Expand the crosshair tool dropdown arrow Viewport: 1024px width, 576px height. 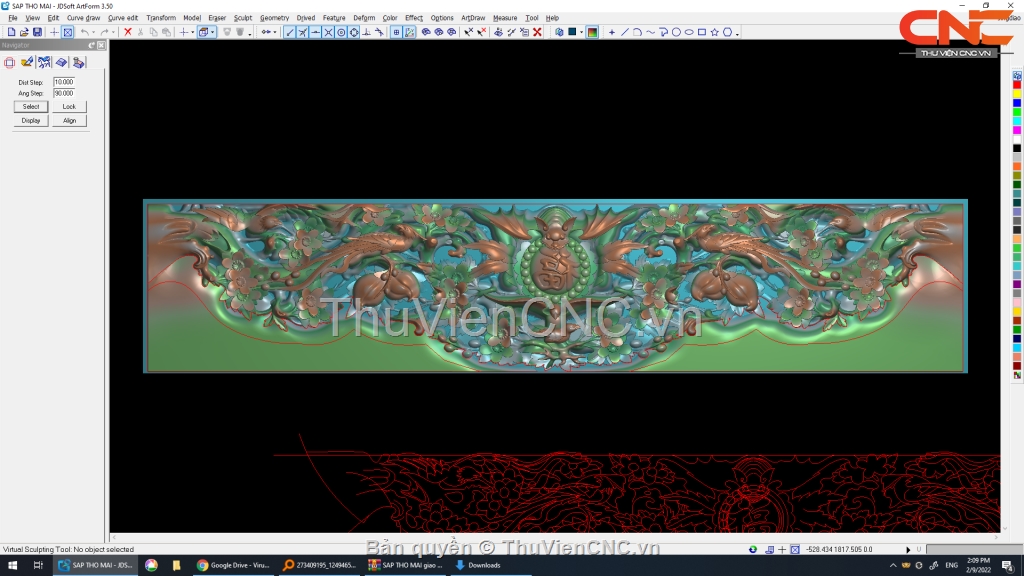193,32
